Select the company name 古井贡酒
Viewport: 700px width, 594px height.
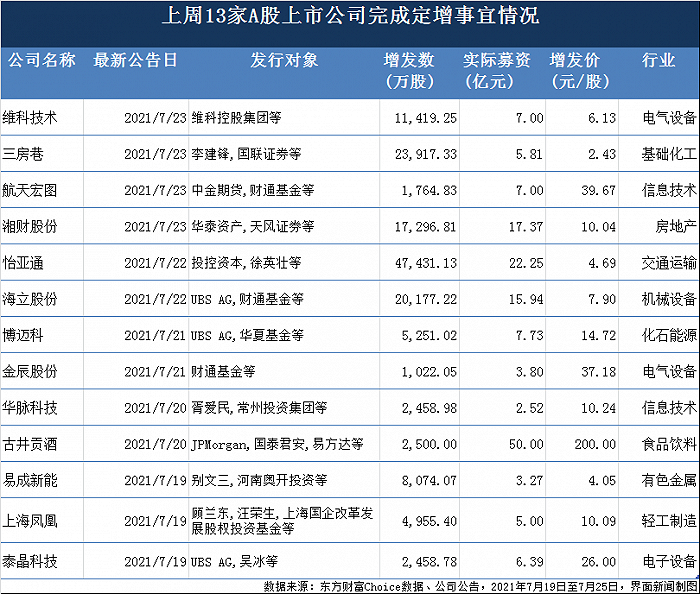pyautogui.click(x=30, y=444)
